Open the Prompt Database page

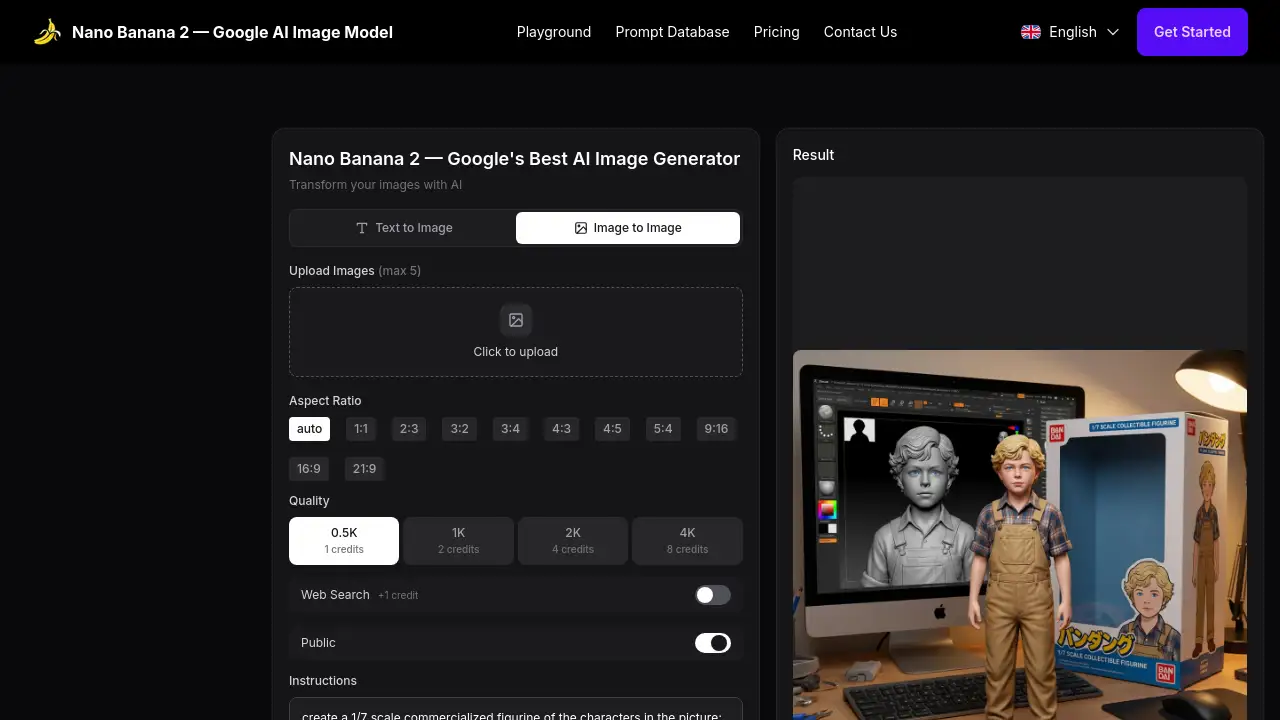(673, 32)
